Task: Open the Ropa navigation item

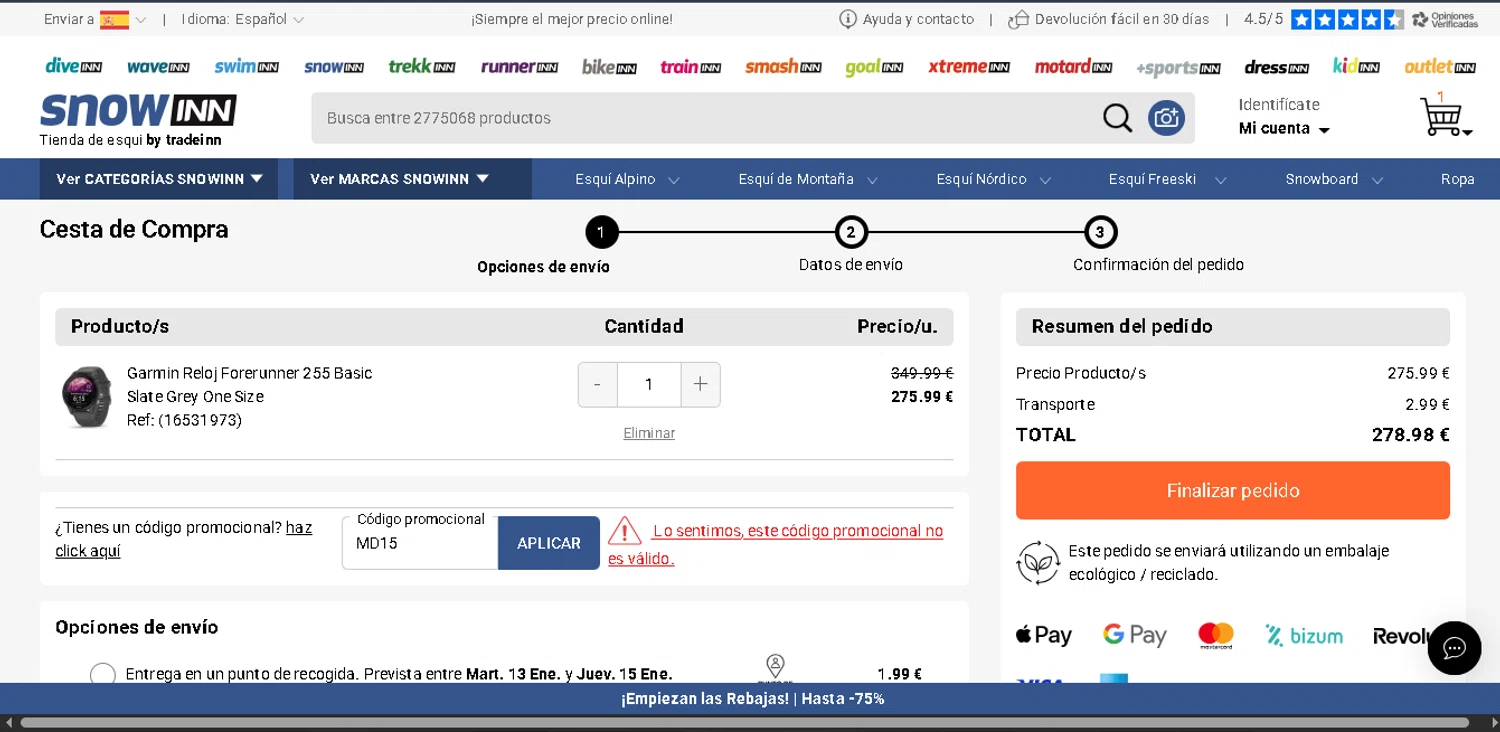Action: (x=1457, y=179)
